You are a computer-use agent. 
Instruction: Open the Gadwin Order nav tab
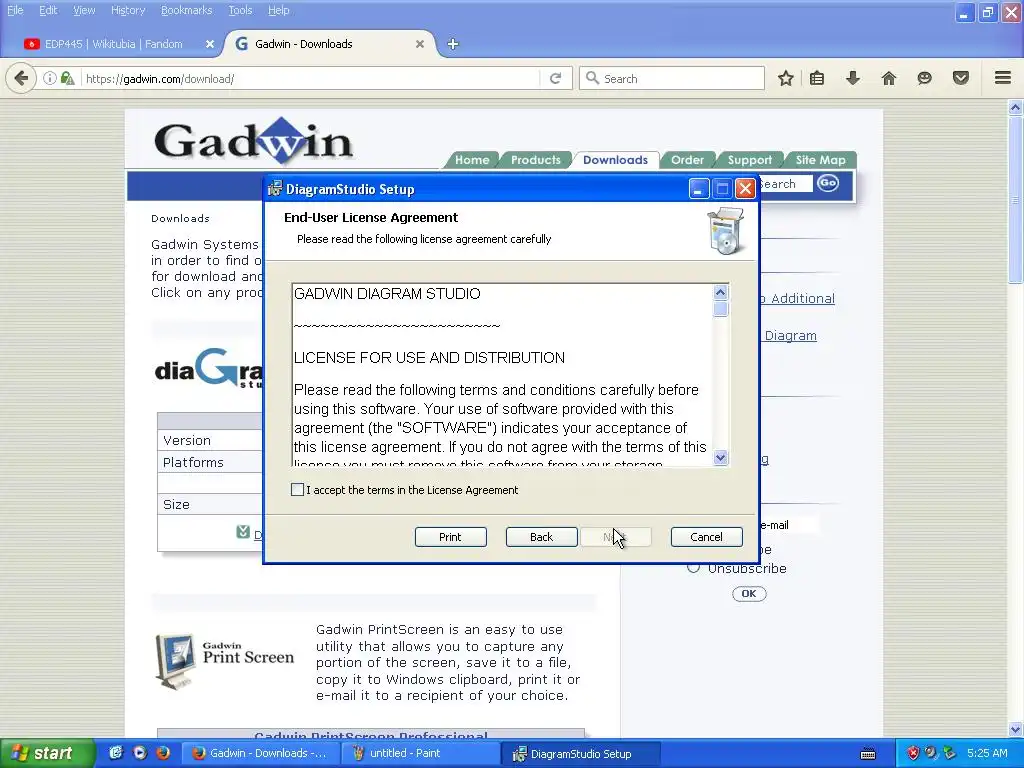point(687,159)
